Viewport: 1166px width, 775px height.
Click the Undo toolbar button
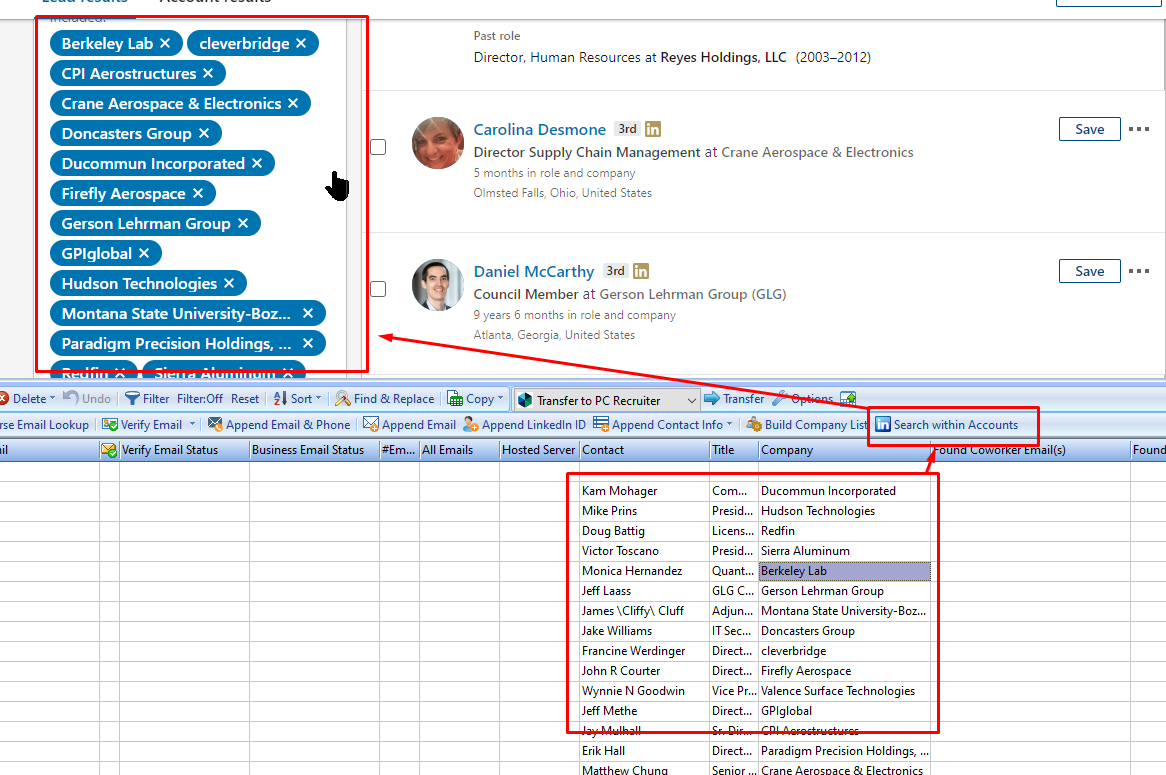tap(87, 399)
